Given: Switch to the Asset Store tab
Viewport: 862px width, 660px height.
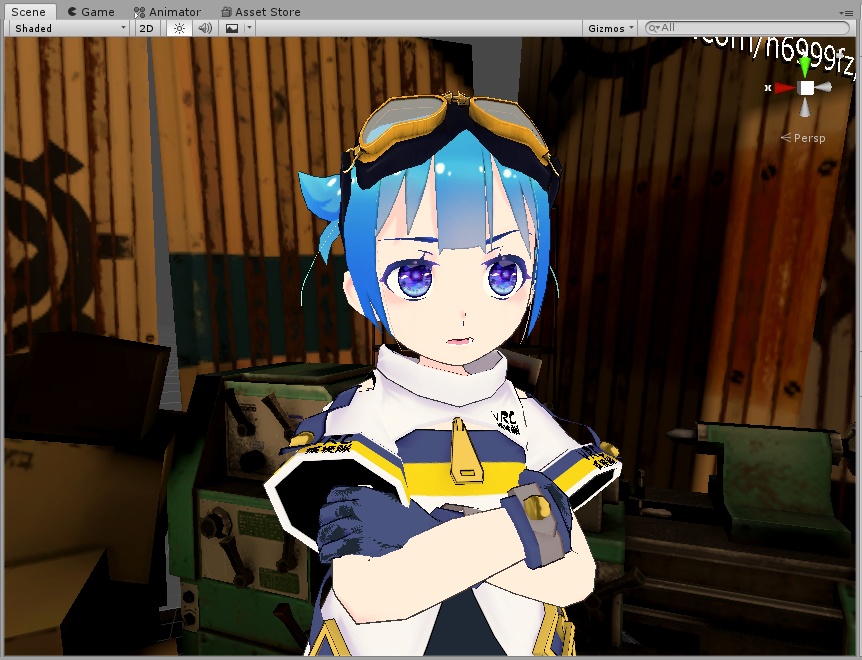Looking at the screenshot, I should click(261, 12).
